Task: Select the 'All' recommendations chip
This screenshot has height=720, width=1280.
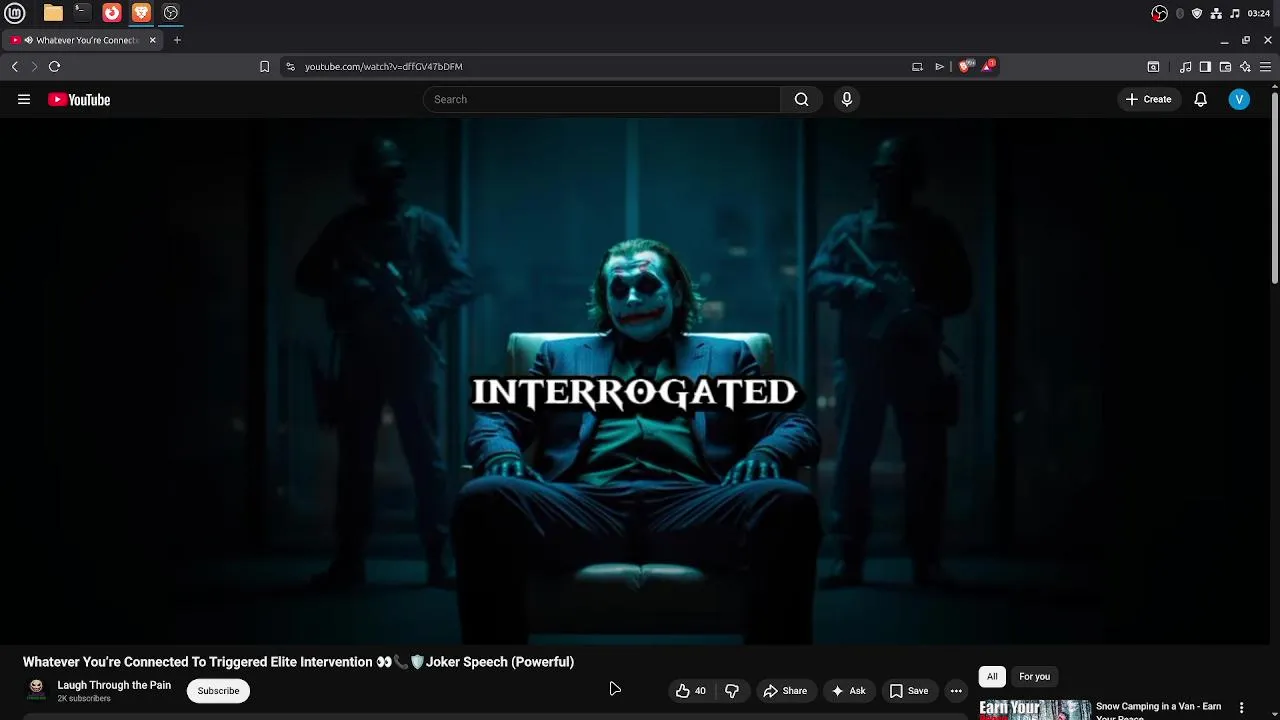Action: tap(992, 677)
